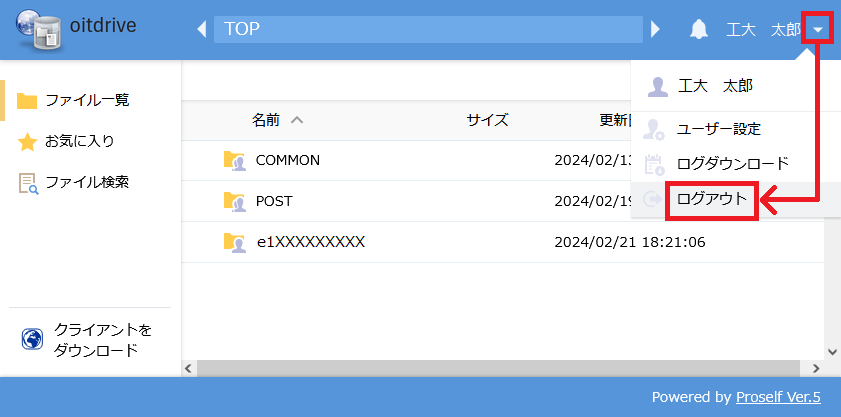This screenshot has width=841, height=417.
Task: Click the COMMON folder icon
Action: coord(234,160)
